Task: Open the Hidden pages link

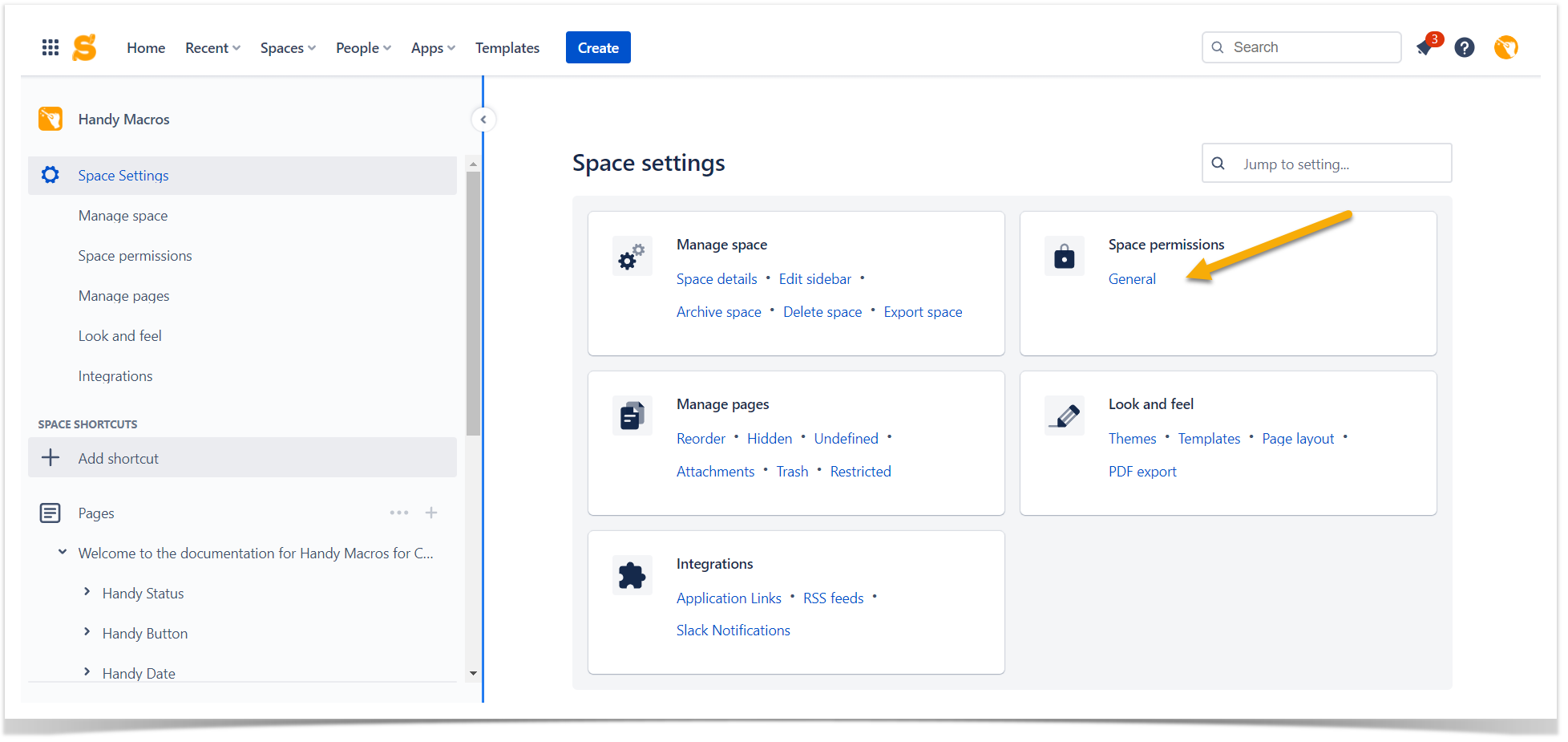Action: (770, 439)
